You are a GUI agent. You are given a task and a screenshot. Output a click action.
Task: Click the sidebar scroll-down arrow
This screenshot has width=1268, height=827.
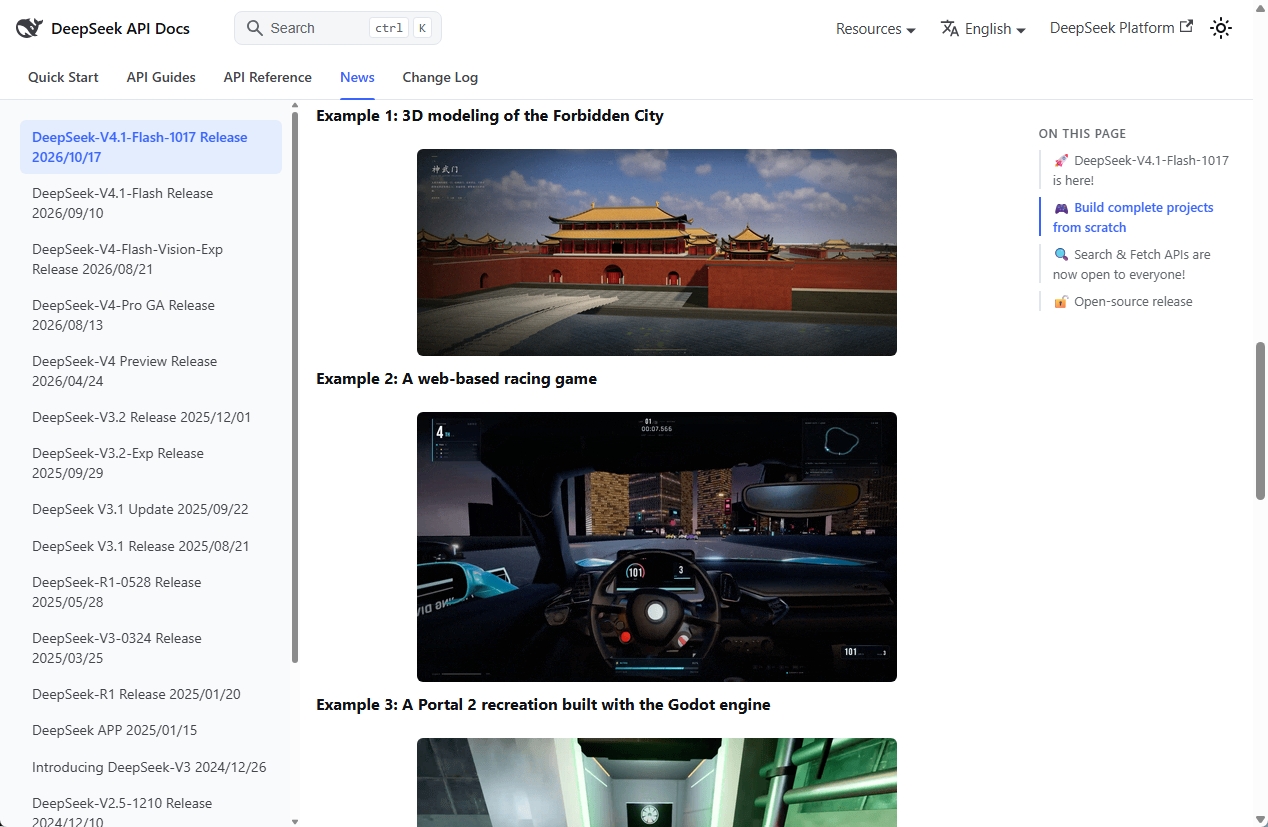pyautogui.click(x=294, y=820)
